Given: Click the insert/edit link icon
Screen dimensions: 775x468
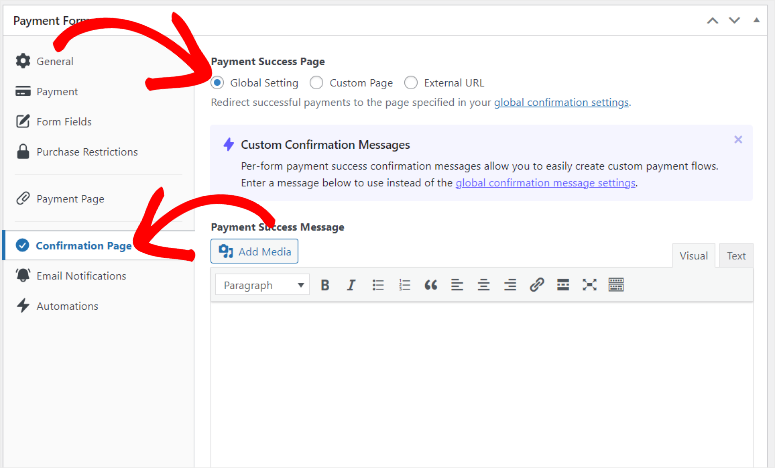Looking at the screenshot, I should tap(537, 285).
